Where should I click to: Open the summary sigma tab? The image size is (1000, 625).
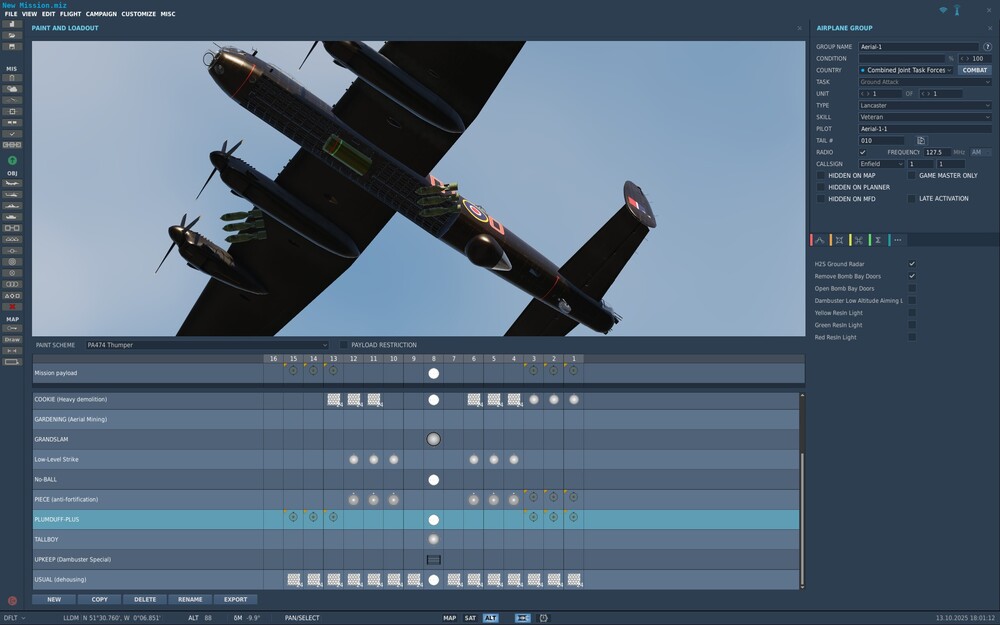tap(878, 240)
